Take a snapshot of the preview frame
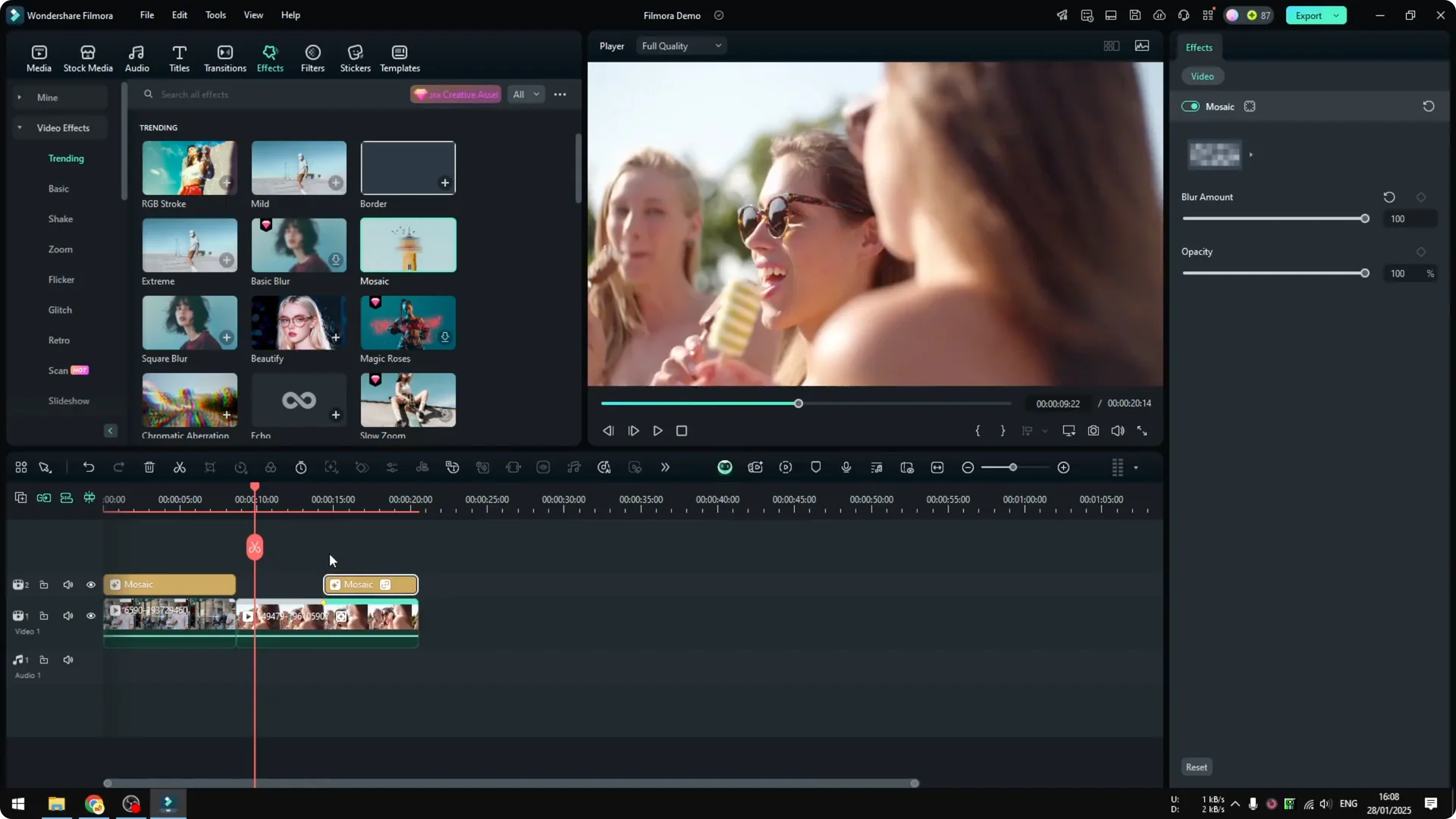This screenshot has height=819, width=1456. tap(1093, 431)
